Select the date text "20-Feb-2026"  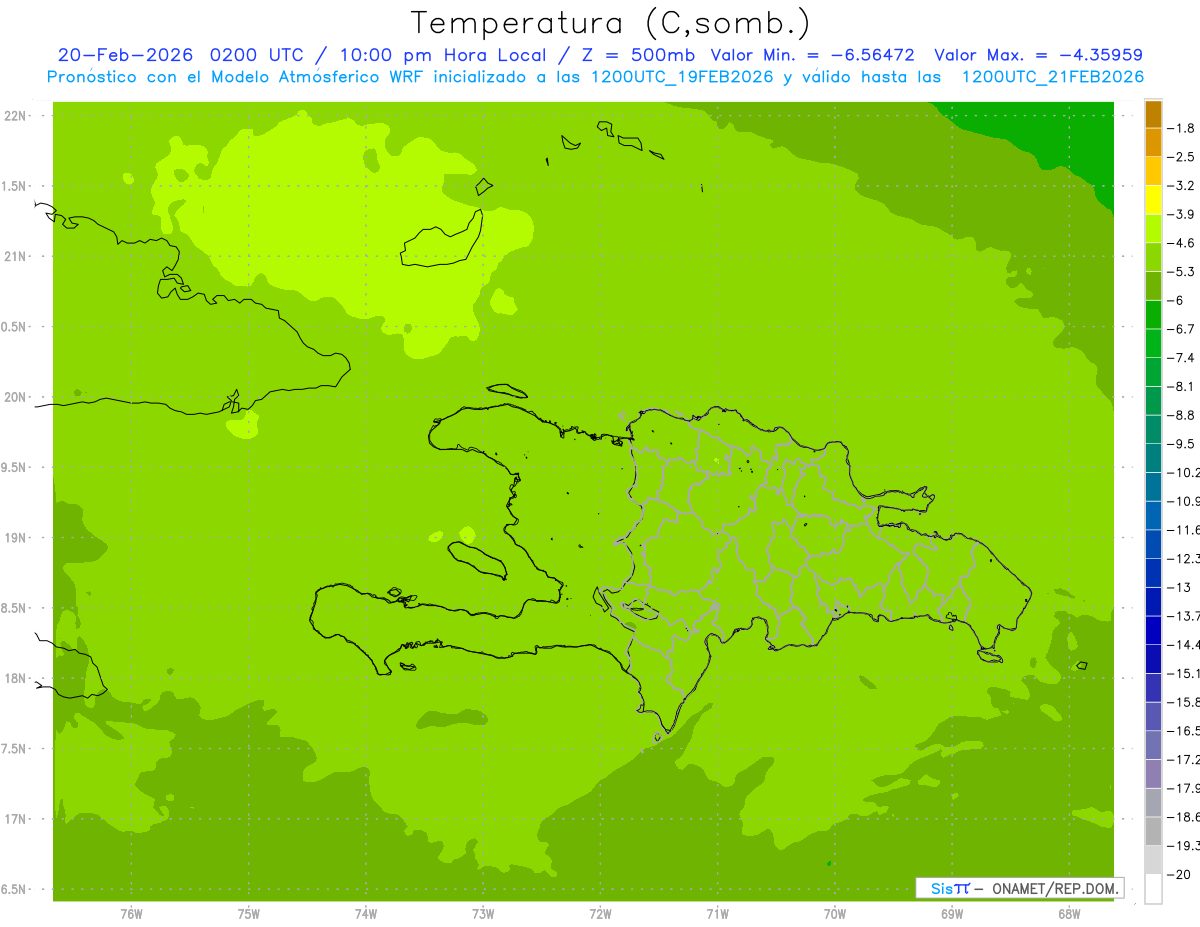(x=127, y=55)
